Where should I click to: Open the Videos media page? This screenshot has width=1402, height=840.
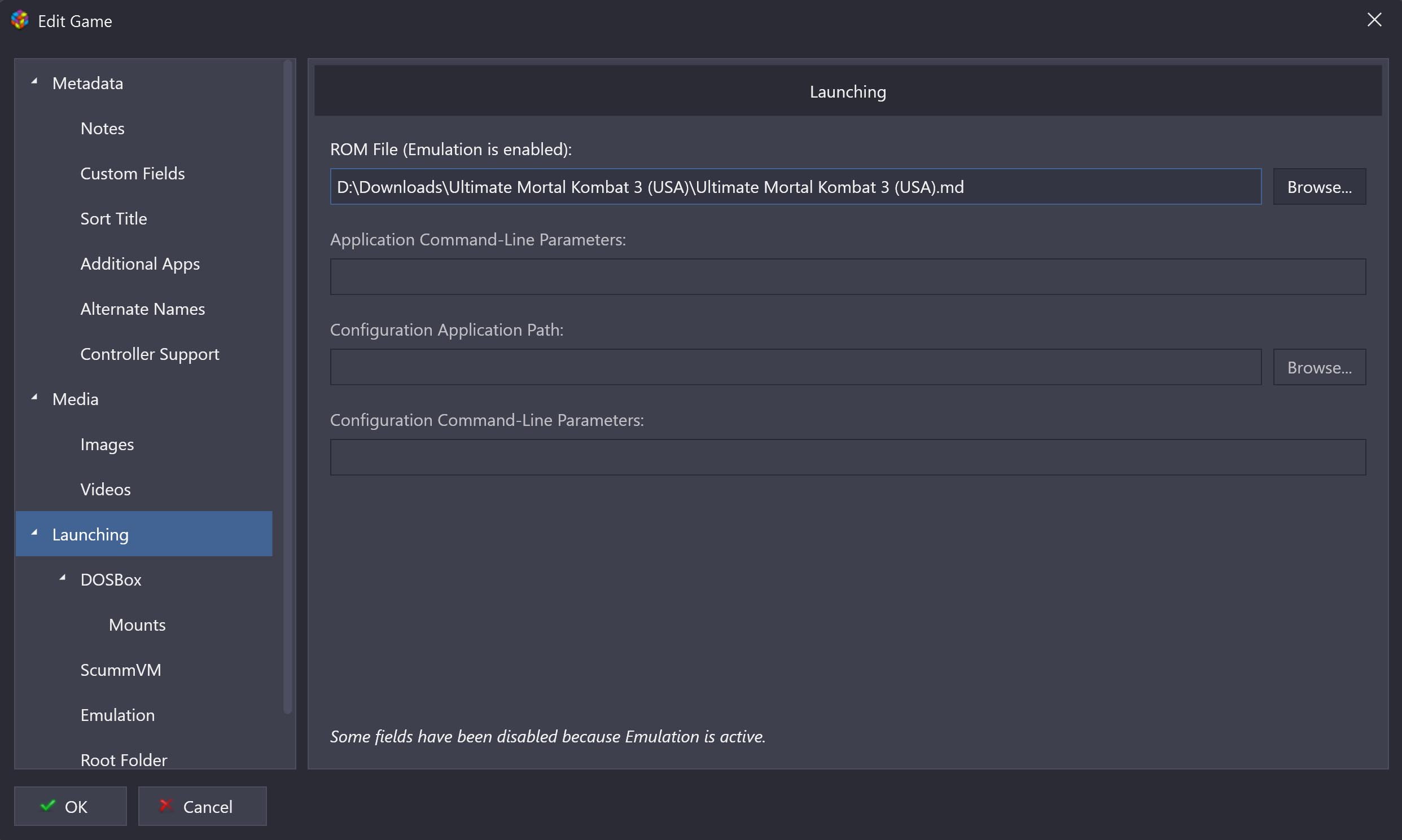click(106, 490)
